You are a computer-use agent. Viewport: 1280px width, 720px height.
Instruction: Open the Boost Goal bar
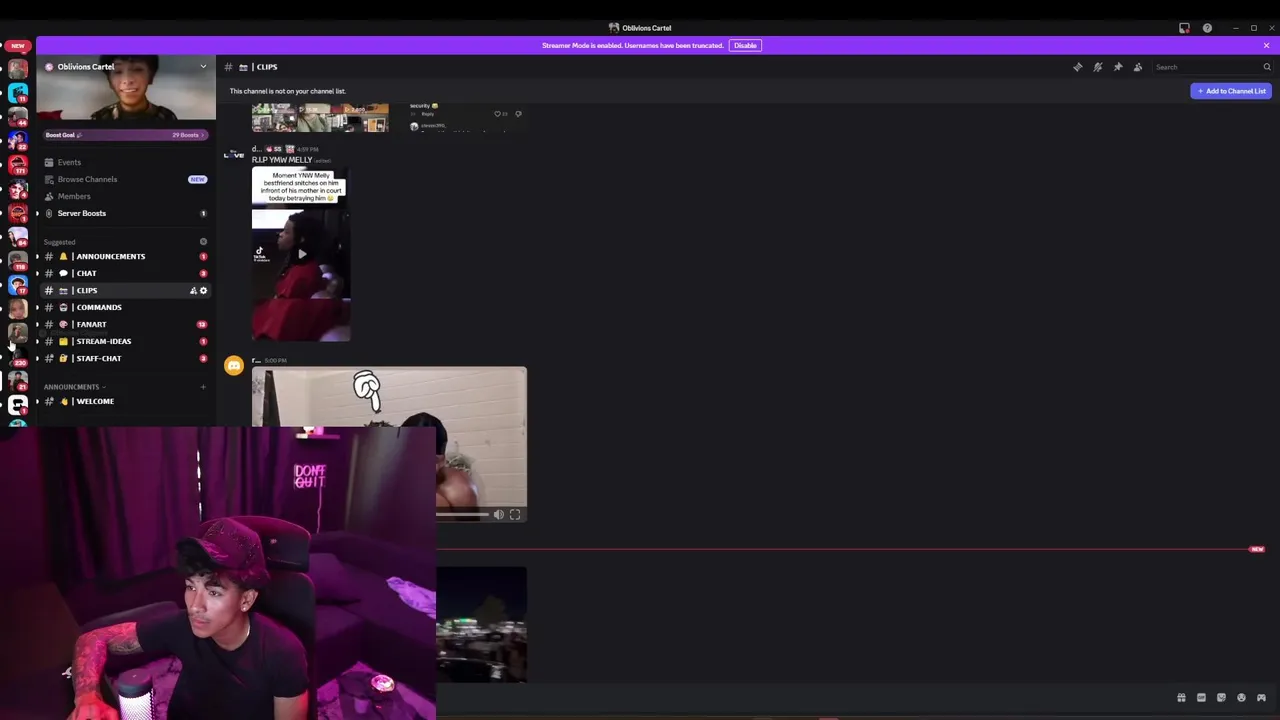(125, 135)
